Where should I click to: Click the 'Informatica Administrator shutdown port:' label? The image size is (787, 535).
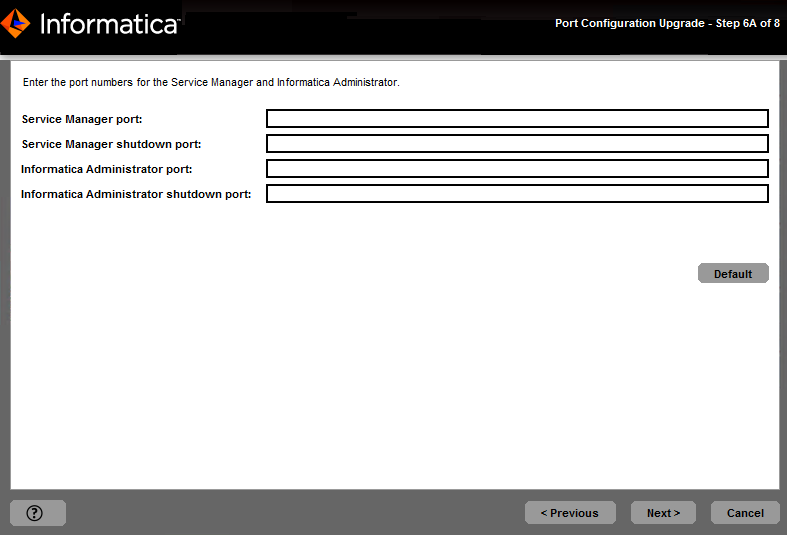136,194
